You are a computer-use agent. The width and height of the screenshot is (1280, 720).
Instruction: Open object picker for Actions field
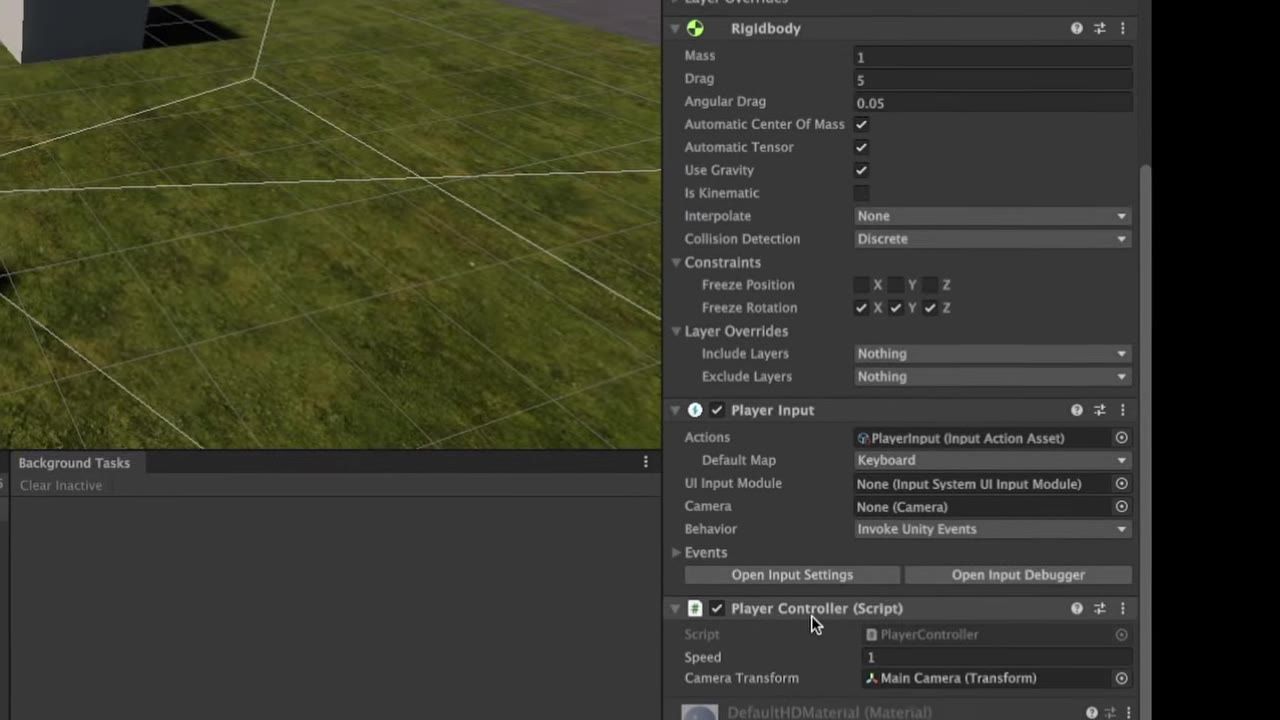pos(1121,438)
